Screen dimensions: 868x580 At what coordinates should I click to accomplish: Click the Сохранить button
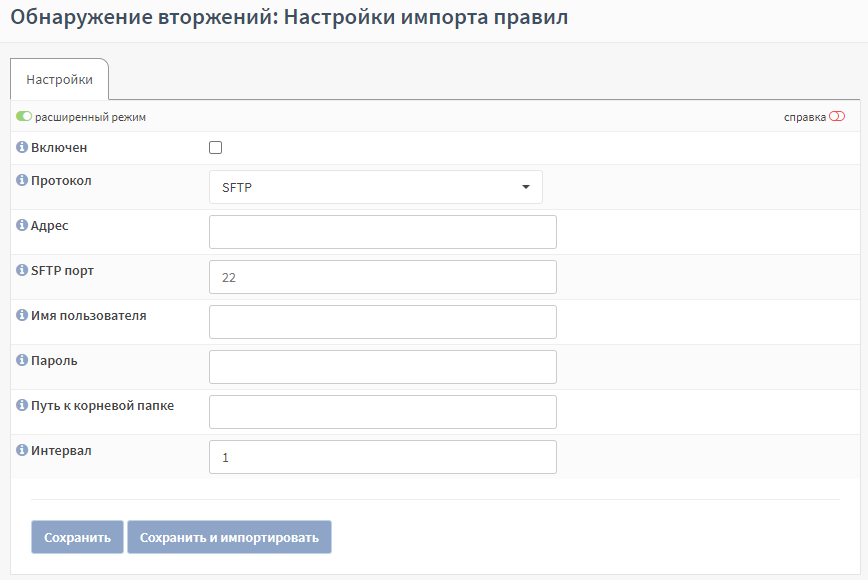click(78, 537)
